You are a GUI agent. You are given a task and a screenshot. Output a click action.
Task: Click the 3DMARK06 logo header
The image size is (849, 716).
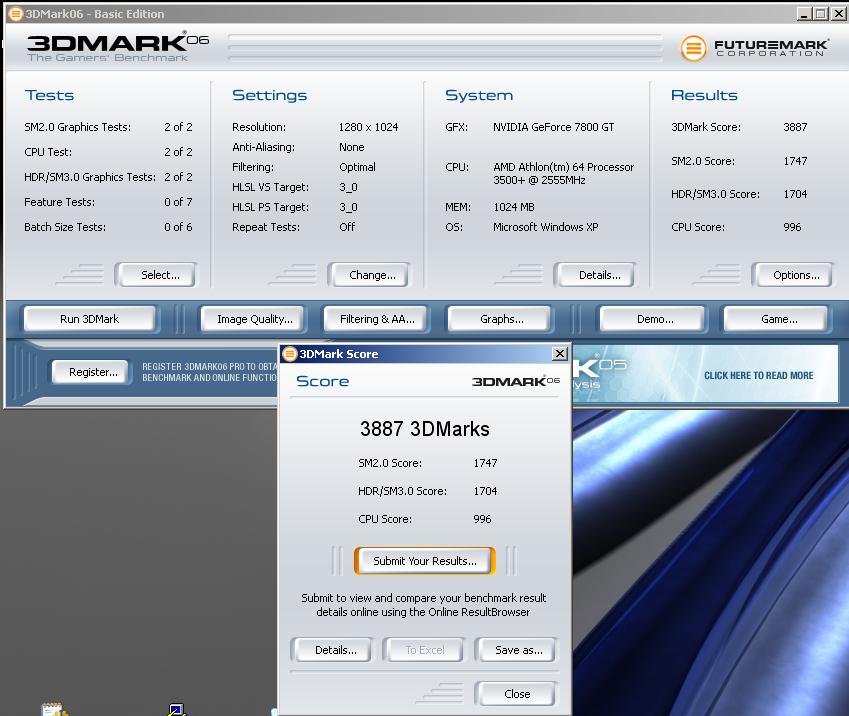pyautogui.click(x=117, y=48)
